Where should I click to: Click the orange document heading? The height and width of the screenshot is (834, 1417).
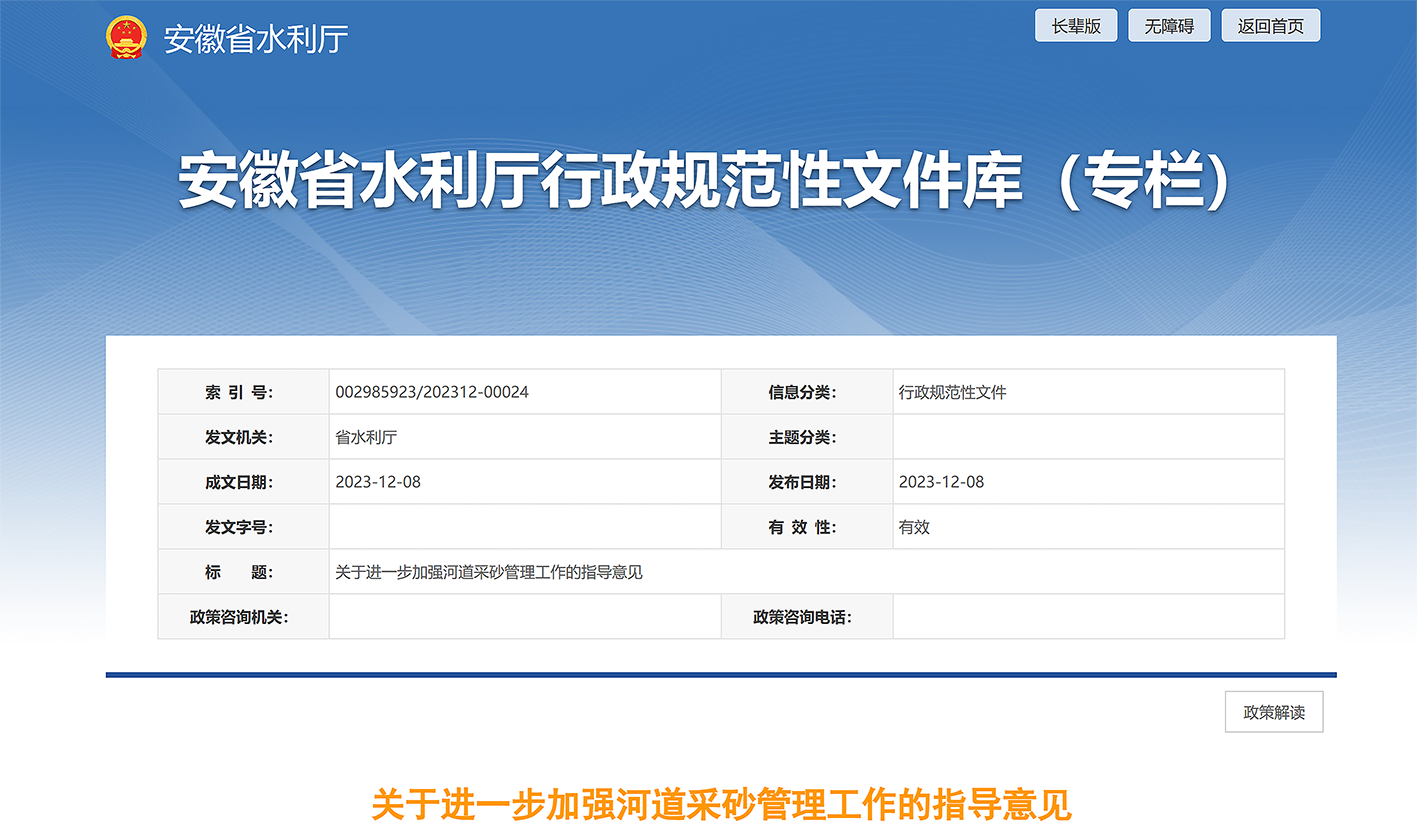[721, 804]
